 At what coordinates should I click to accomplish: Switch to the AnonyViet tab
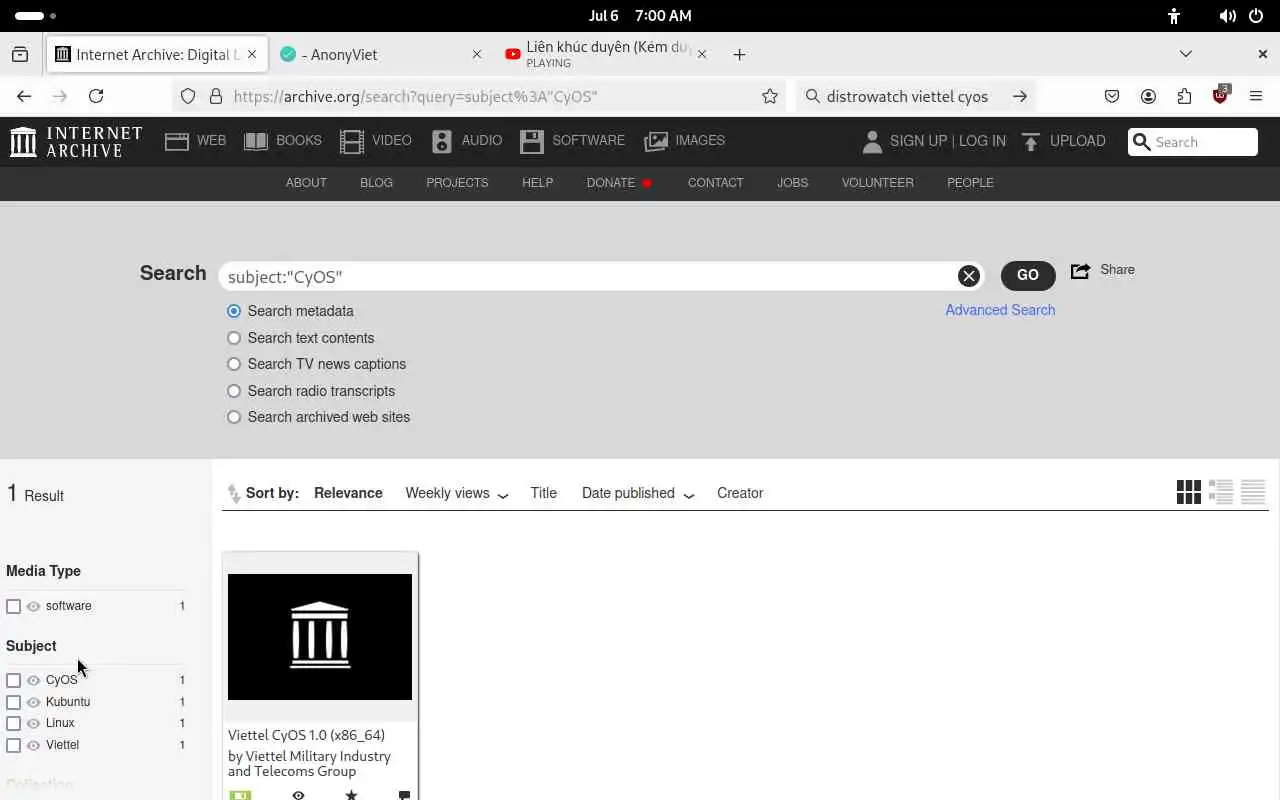(x=381, y=54)
